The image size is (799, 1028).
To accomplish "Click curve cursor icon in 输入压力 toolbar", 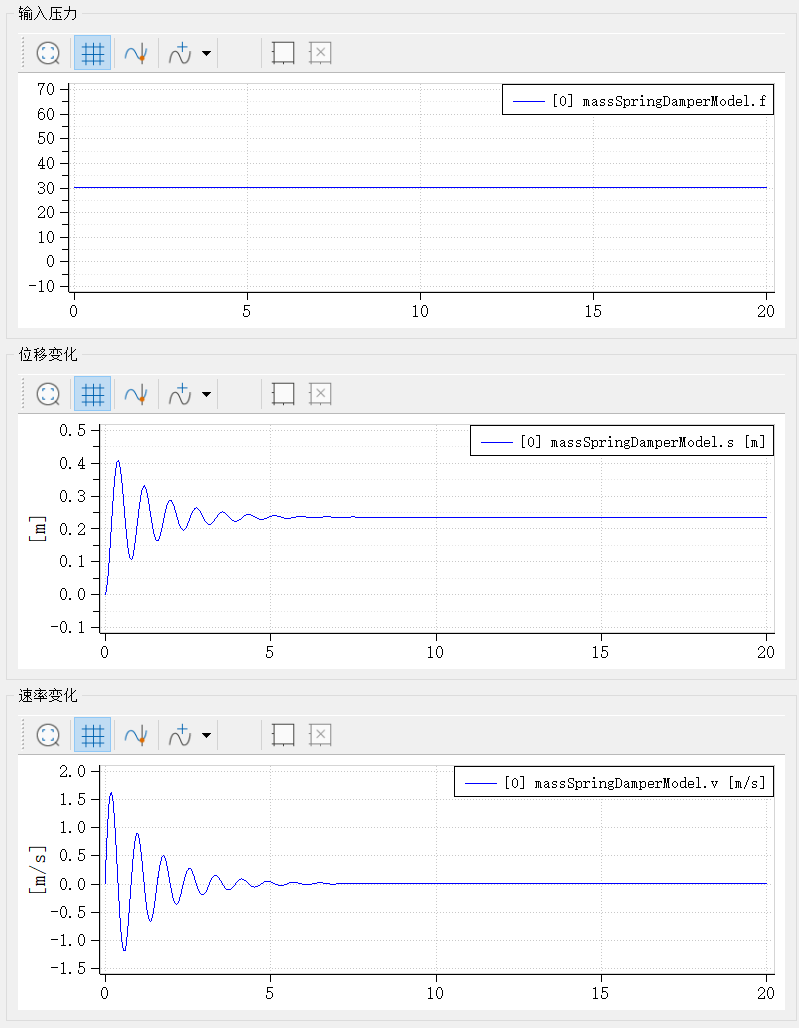I will [x=136, y=53].
